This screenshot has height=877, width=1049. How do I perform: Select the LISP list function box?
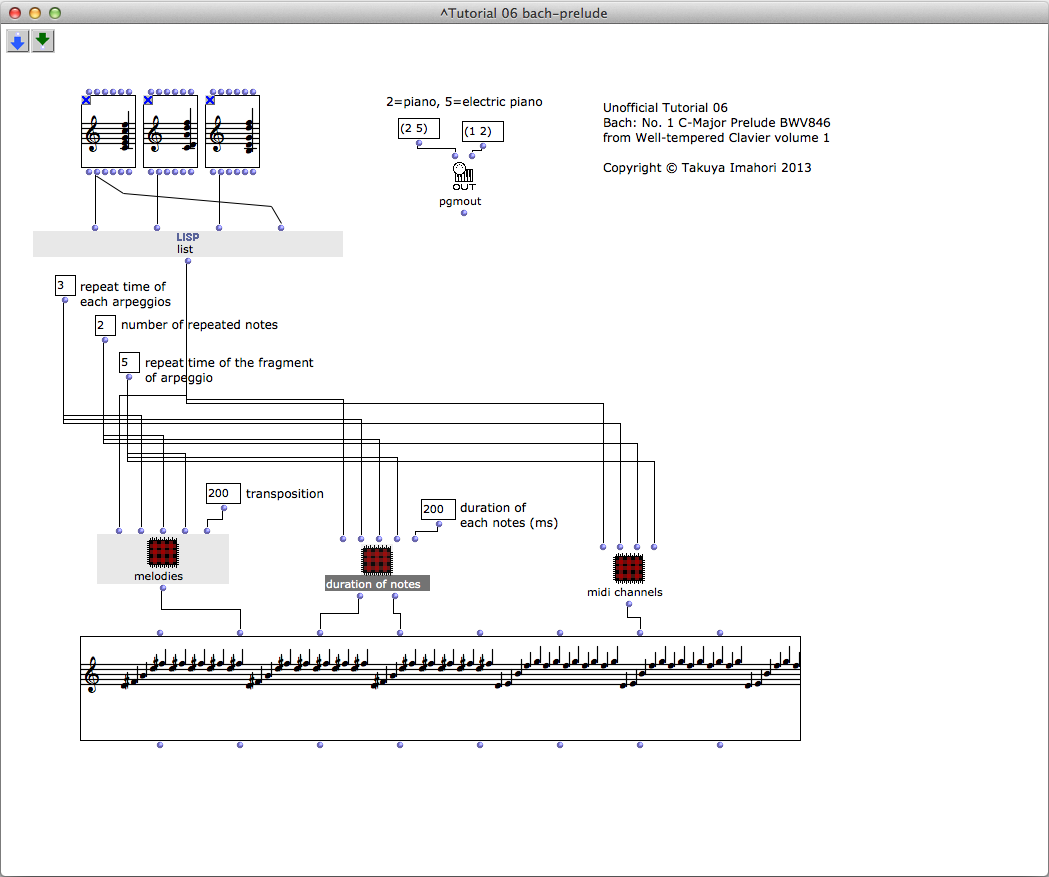[x=188, y=243]
